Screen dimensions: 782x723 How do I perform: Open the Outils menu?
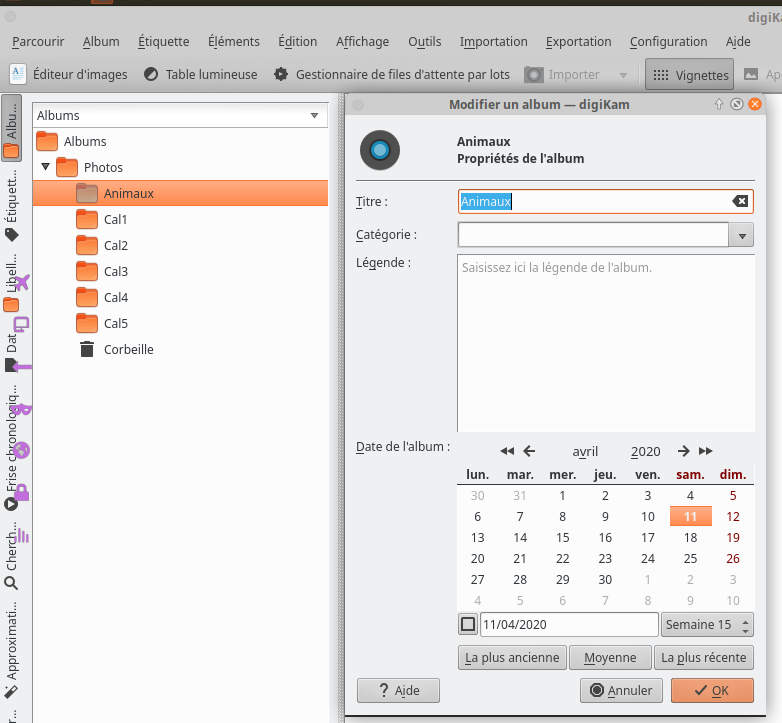[424, 41]
